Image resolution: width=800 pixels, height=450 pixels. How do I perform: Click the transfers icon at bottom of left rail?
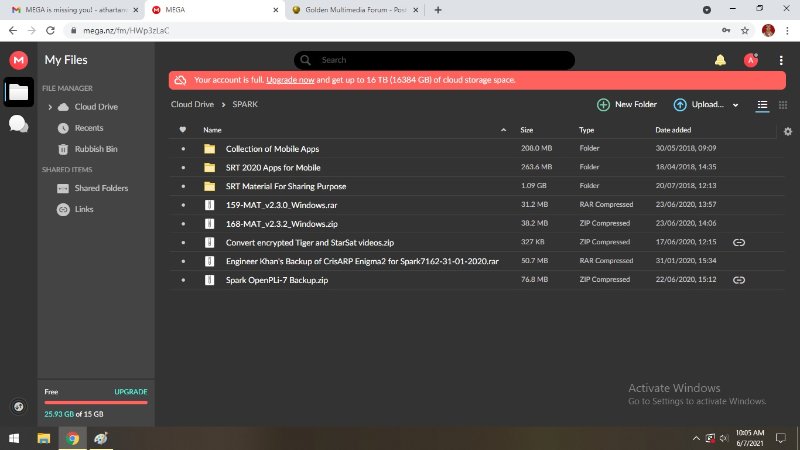click(x=18, y=407)
